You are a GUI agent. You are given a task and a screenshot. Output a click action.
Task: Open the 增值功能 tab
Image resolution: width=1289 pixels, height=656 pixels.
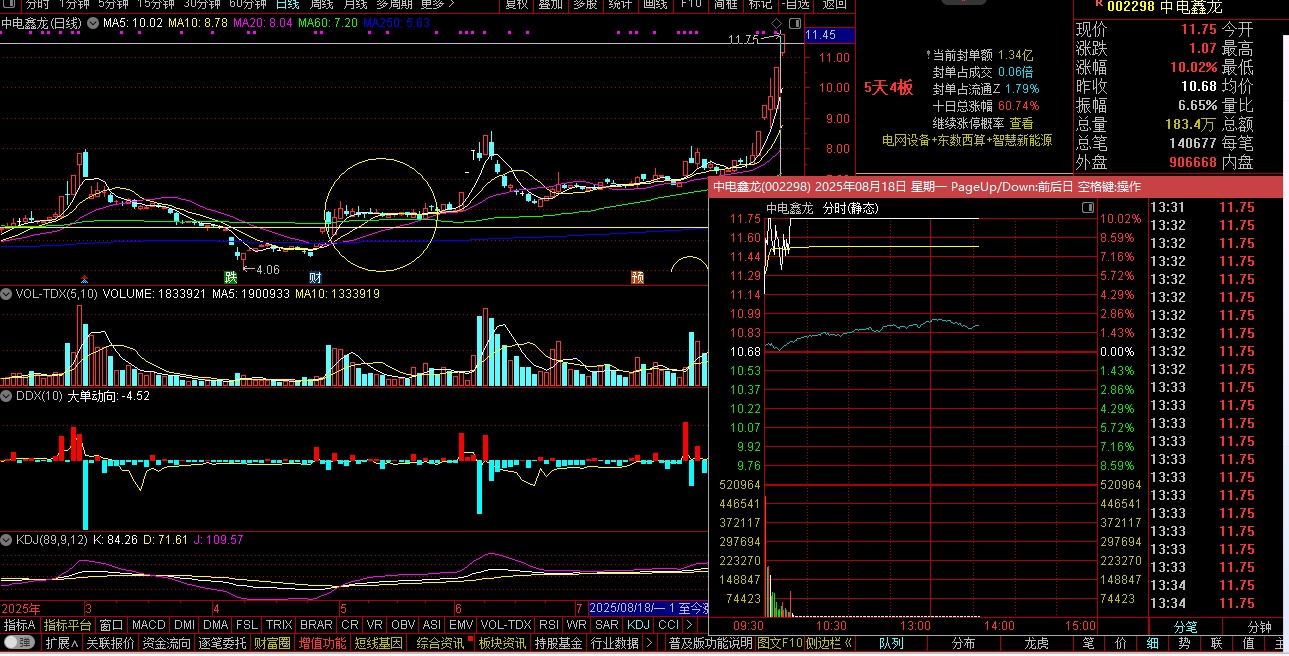click(322, 643)
